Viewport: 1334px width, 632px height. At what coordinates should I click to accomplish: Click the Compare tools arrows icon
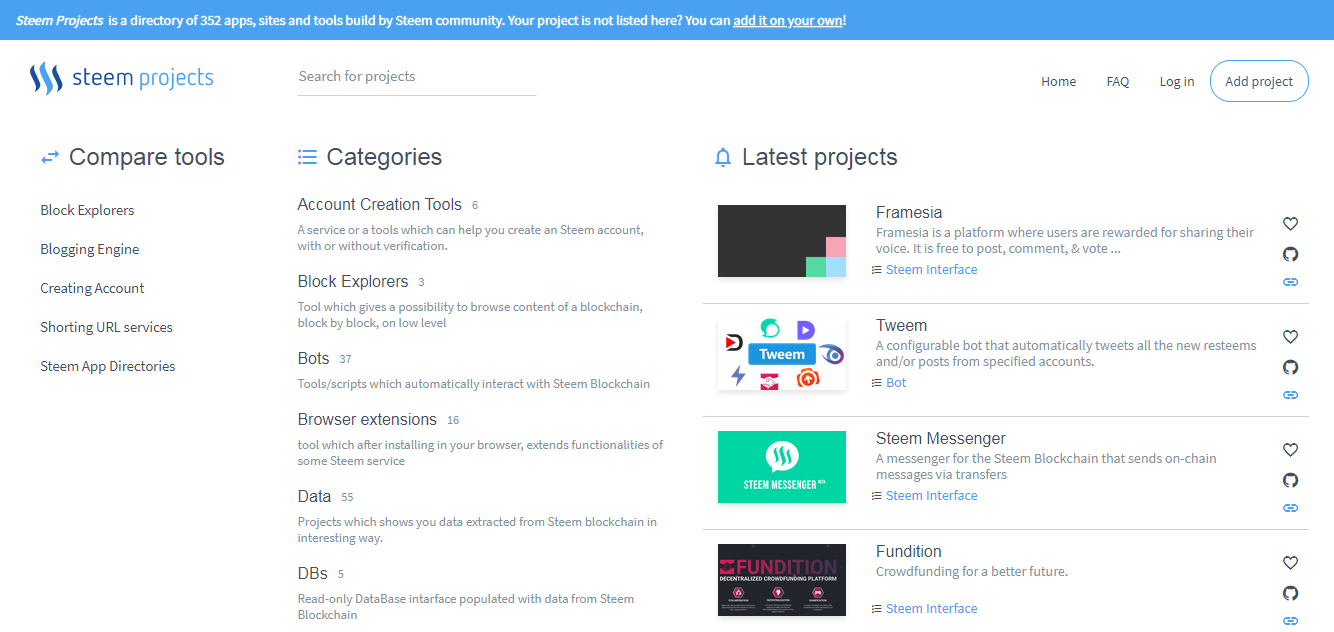50,157
